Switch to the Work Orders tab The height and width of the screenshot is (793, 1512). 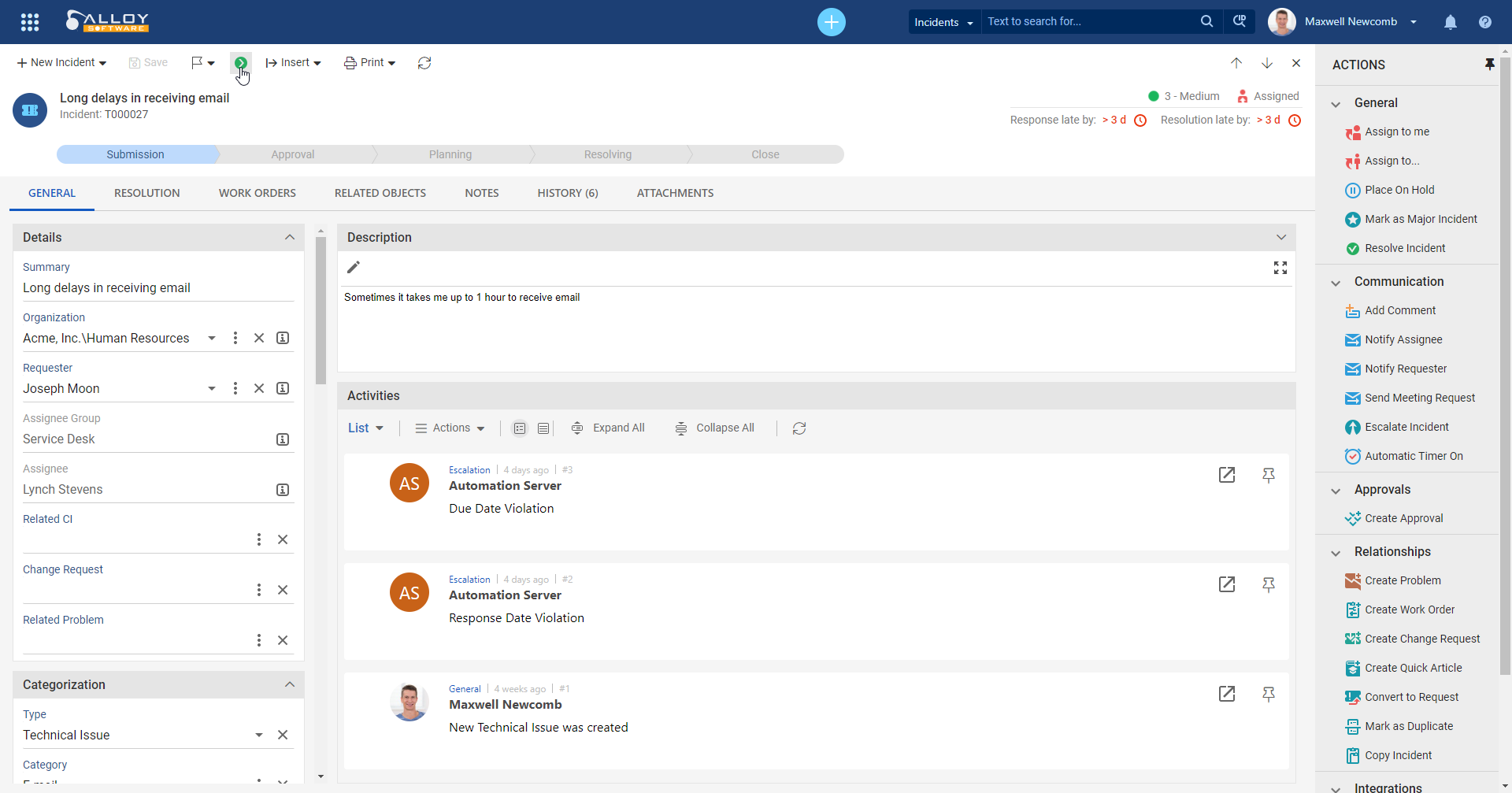[x=258, y=193]
